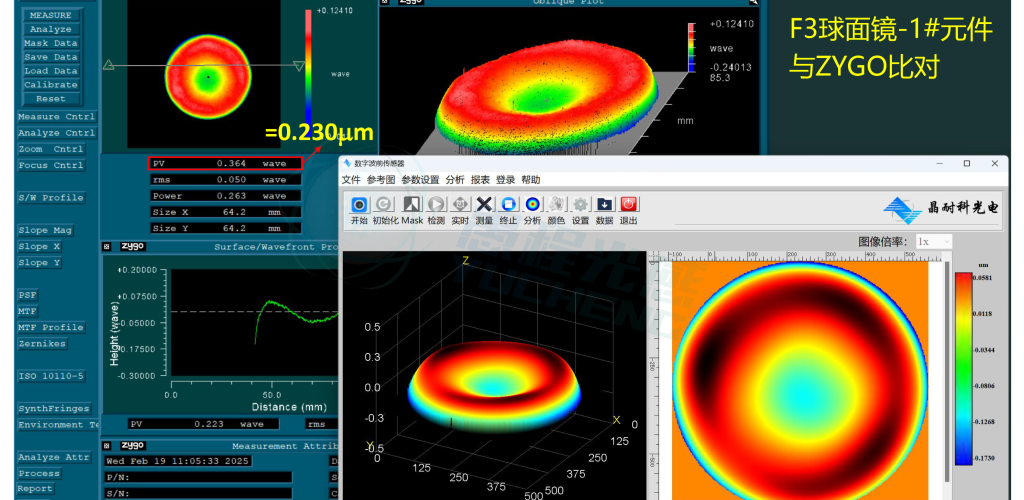Image resolution: width=1024 pixels, height=500 pixels.
Task: Open the 图像倍率 1x dropdown
Action: click(x=933, y=242)
